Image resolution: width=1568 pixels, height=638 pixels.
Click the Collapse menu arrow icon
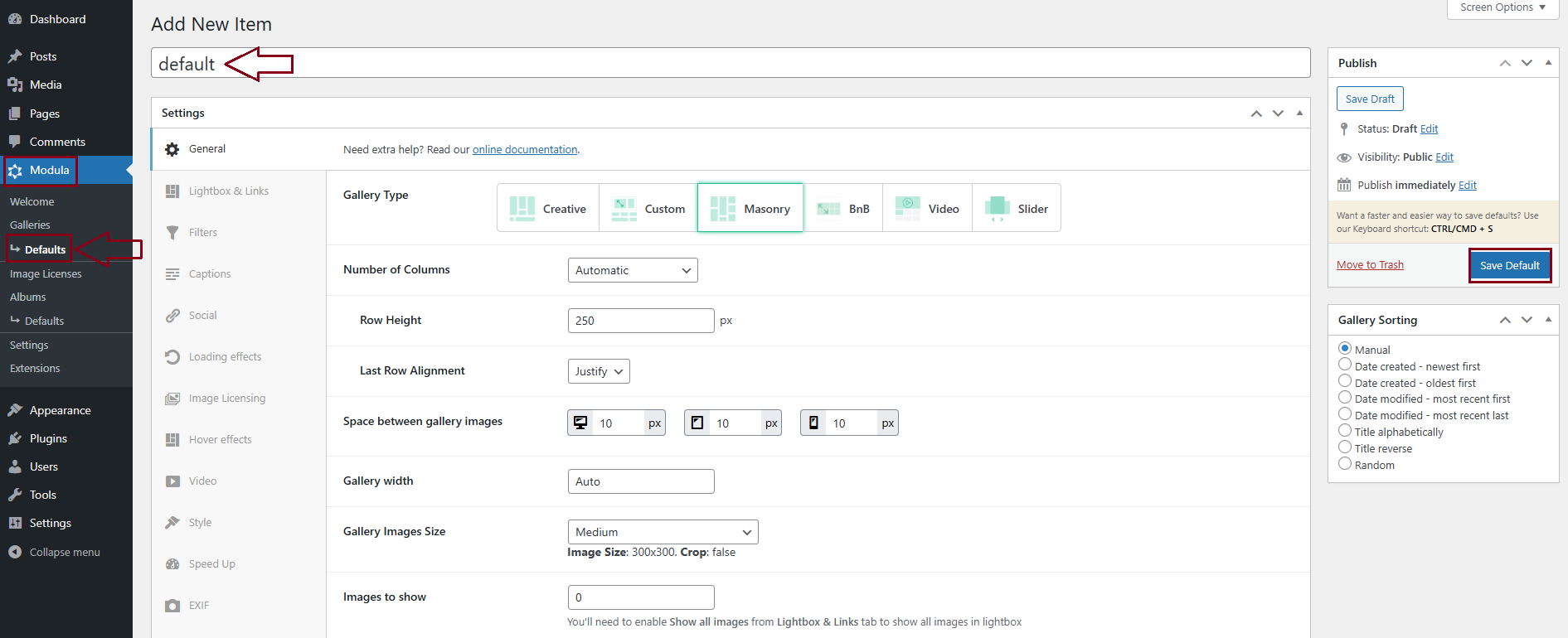coord(15,552)
